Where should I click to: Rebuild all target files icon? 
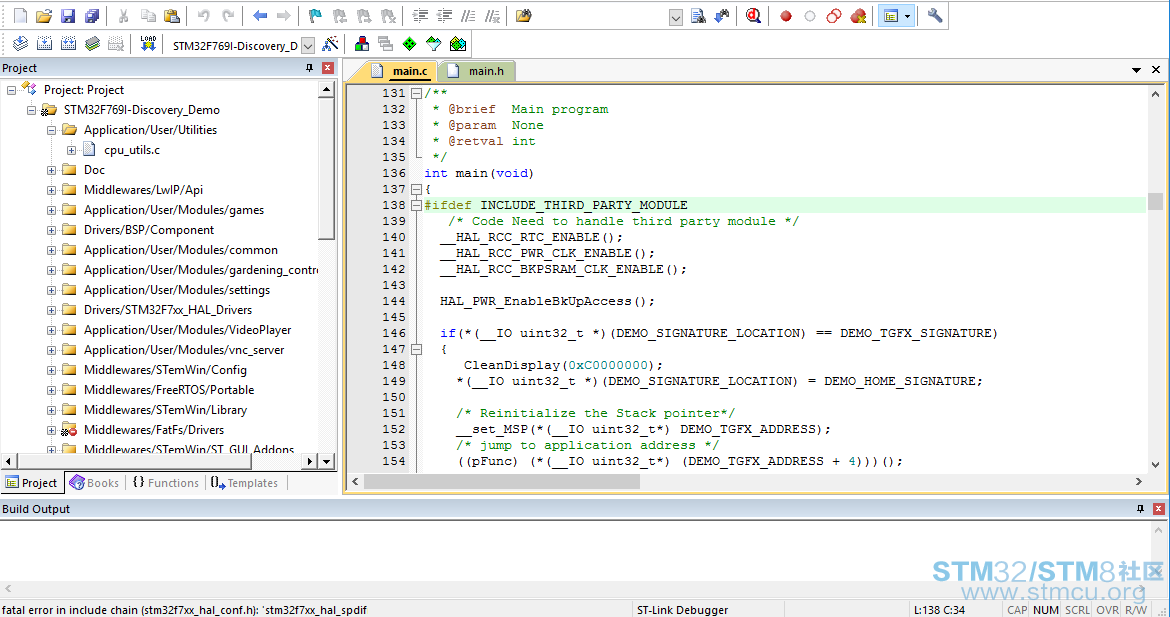point(69,44)
